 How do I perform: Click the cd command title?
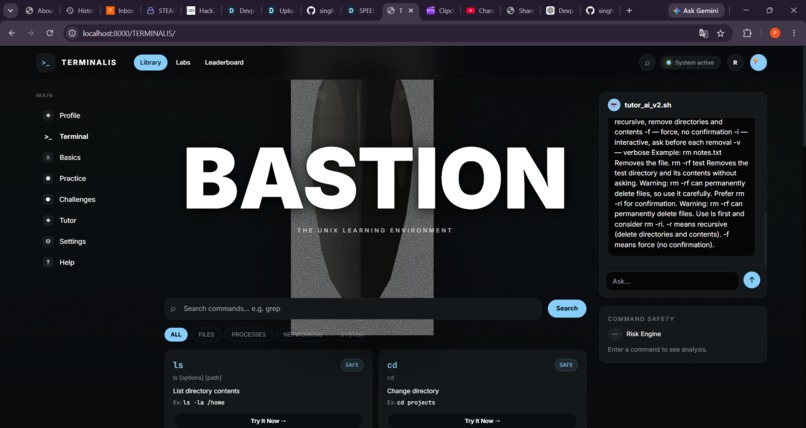(x=392, y=365)
